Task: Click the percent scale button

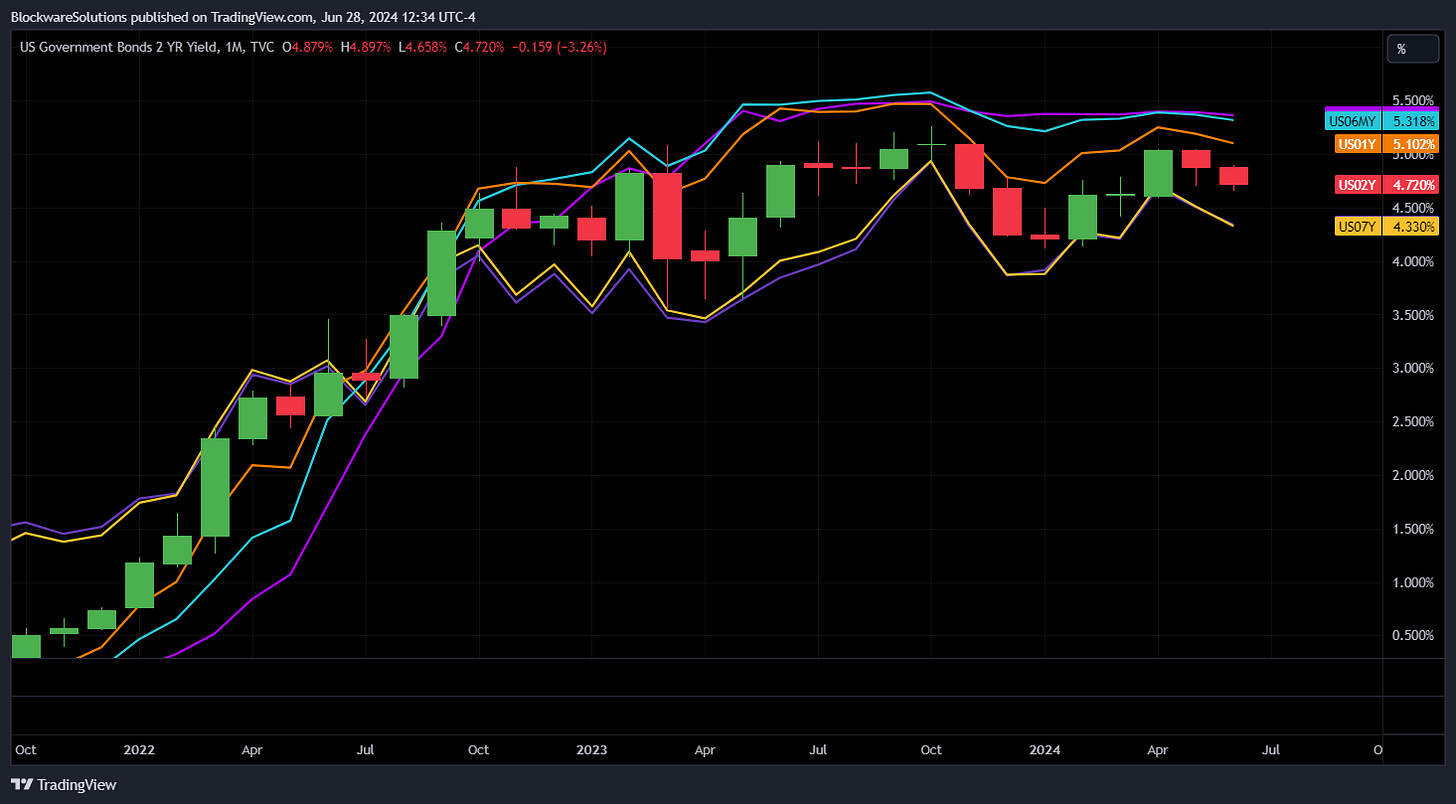Action: click(1412, 48)
